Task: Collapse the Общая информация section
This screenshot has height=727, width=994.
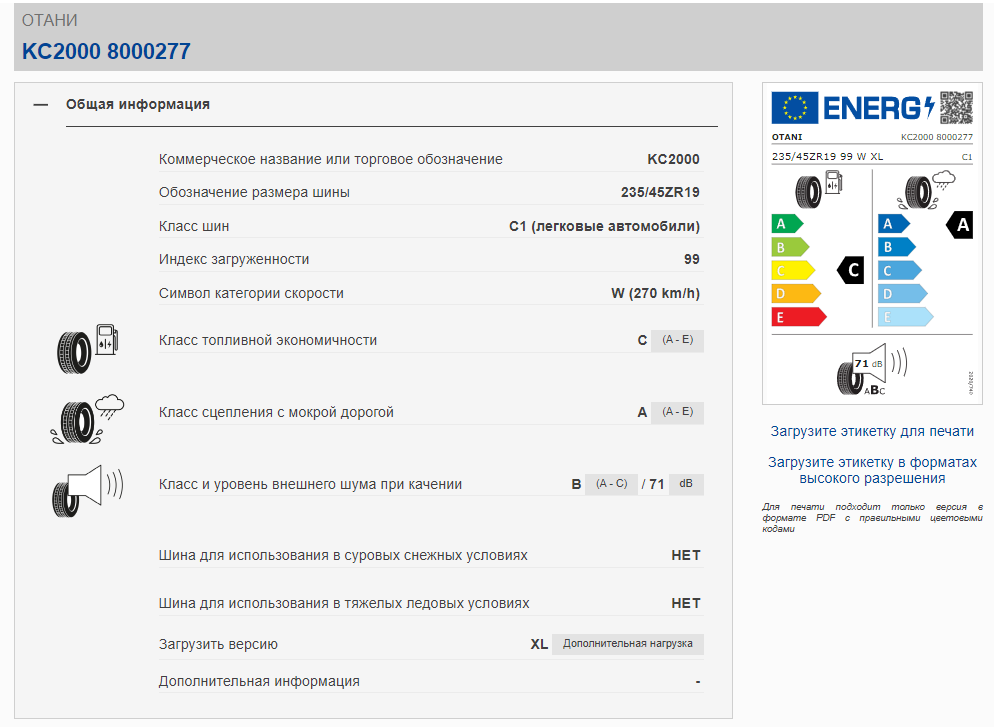Action: [x=41, y=105]
